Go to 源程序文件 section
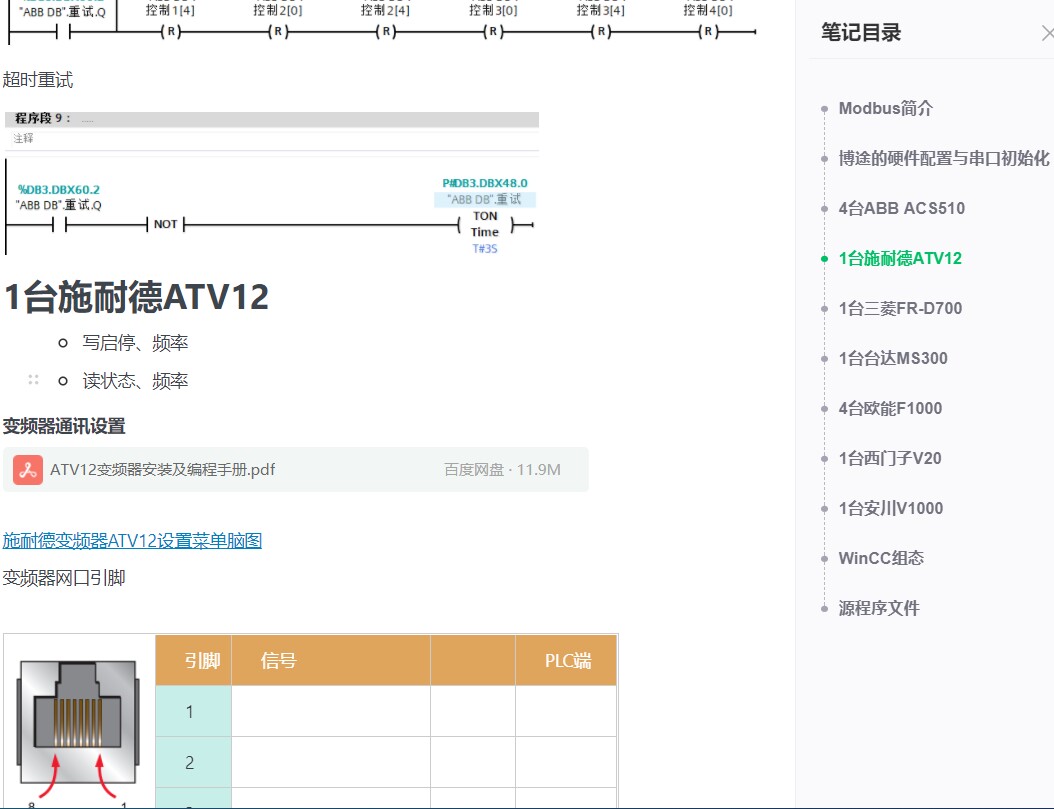The width and height of the screenshot is (1054, 809). point(879,609)
